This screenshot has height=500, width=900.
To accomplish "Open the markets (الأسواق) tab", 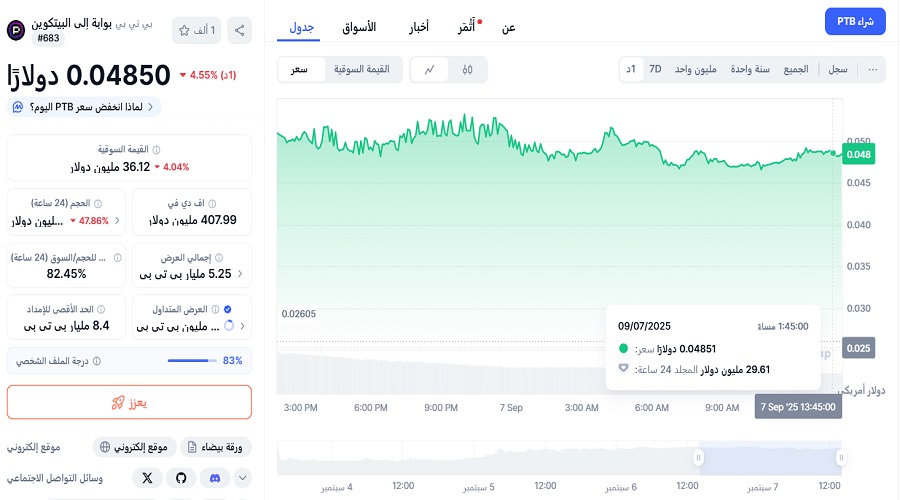I will point(359,27).
